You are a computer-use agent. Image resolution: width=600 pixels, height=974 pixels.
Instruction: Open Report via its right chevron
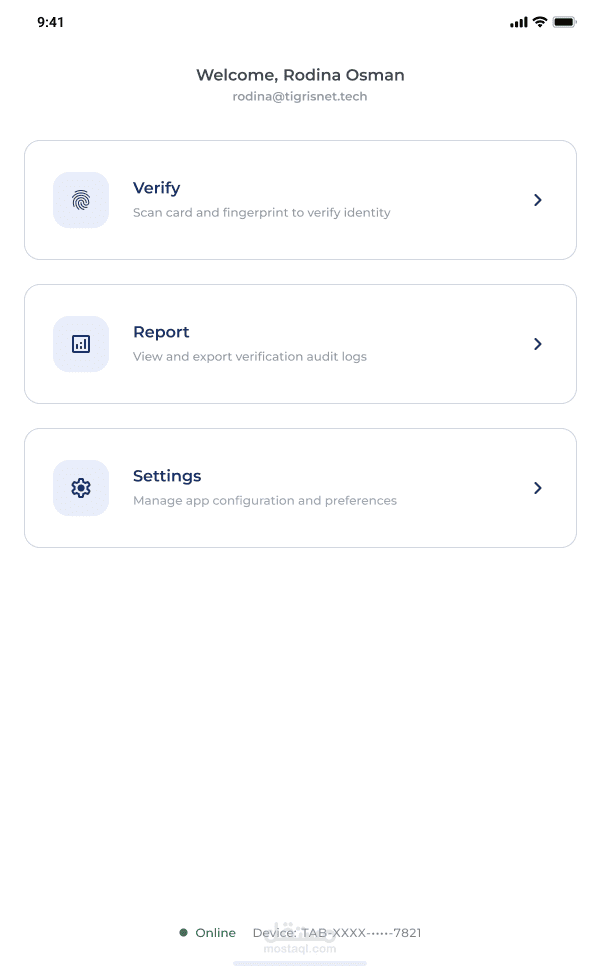point(538,344)
